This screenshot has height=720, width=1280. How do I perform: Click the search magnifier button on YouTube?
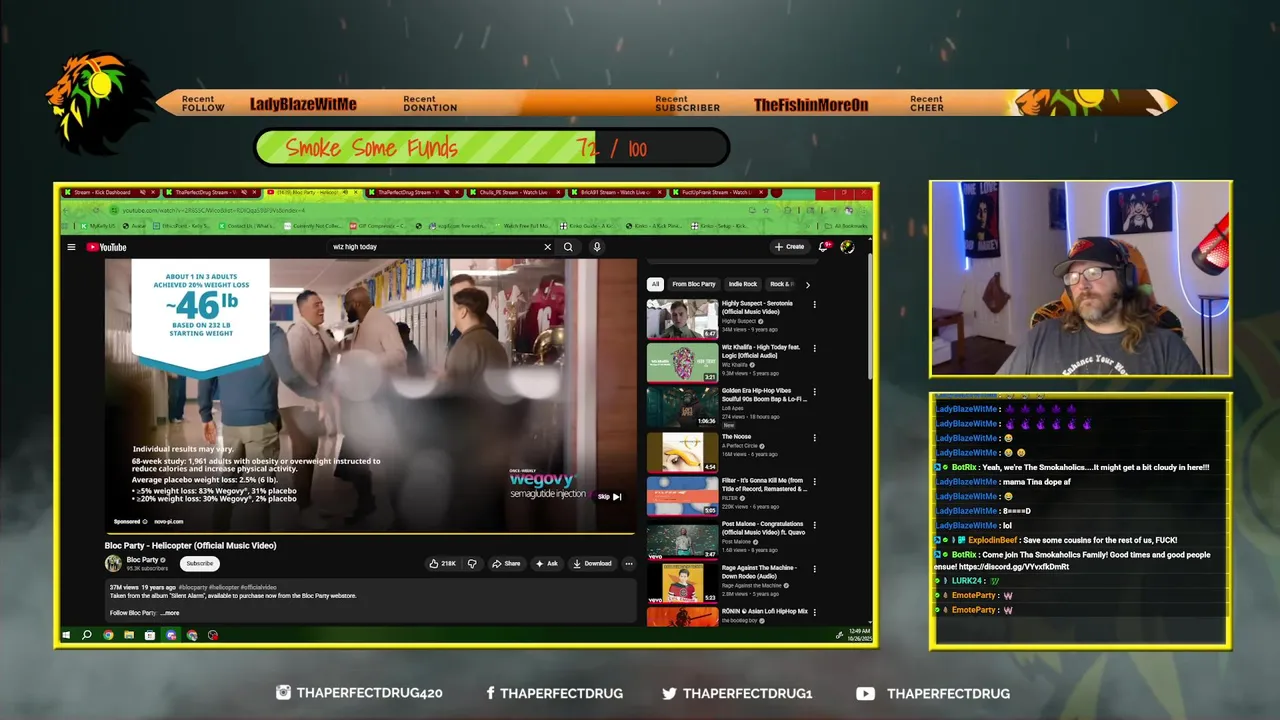[x=568, y=247]
